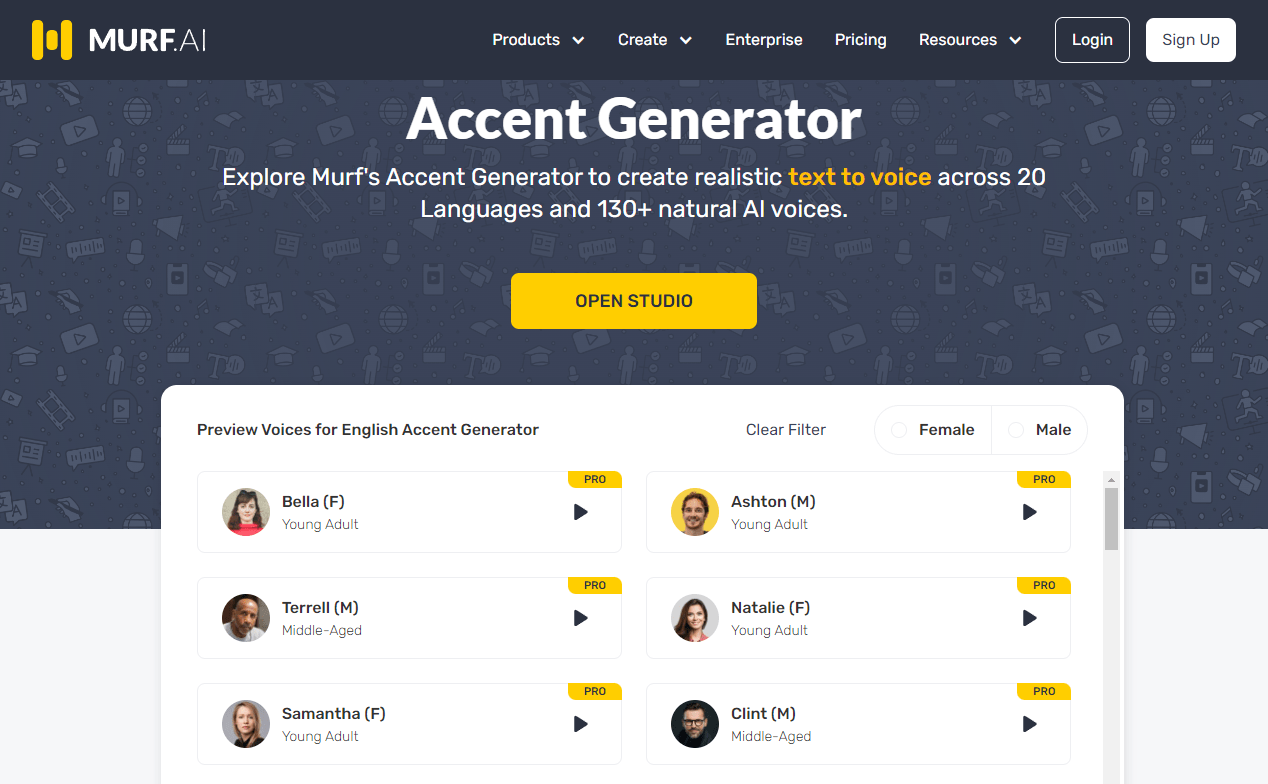
Task: Click the Sign Up button
Action: tap(1190, 39)
